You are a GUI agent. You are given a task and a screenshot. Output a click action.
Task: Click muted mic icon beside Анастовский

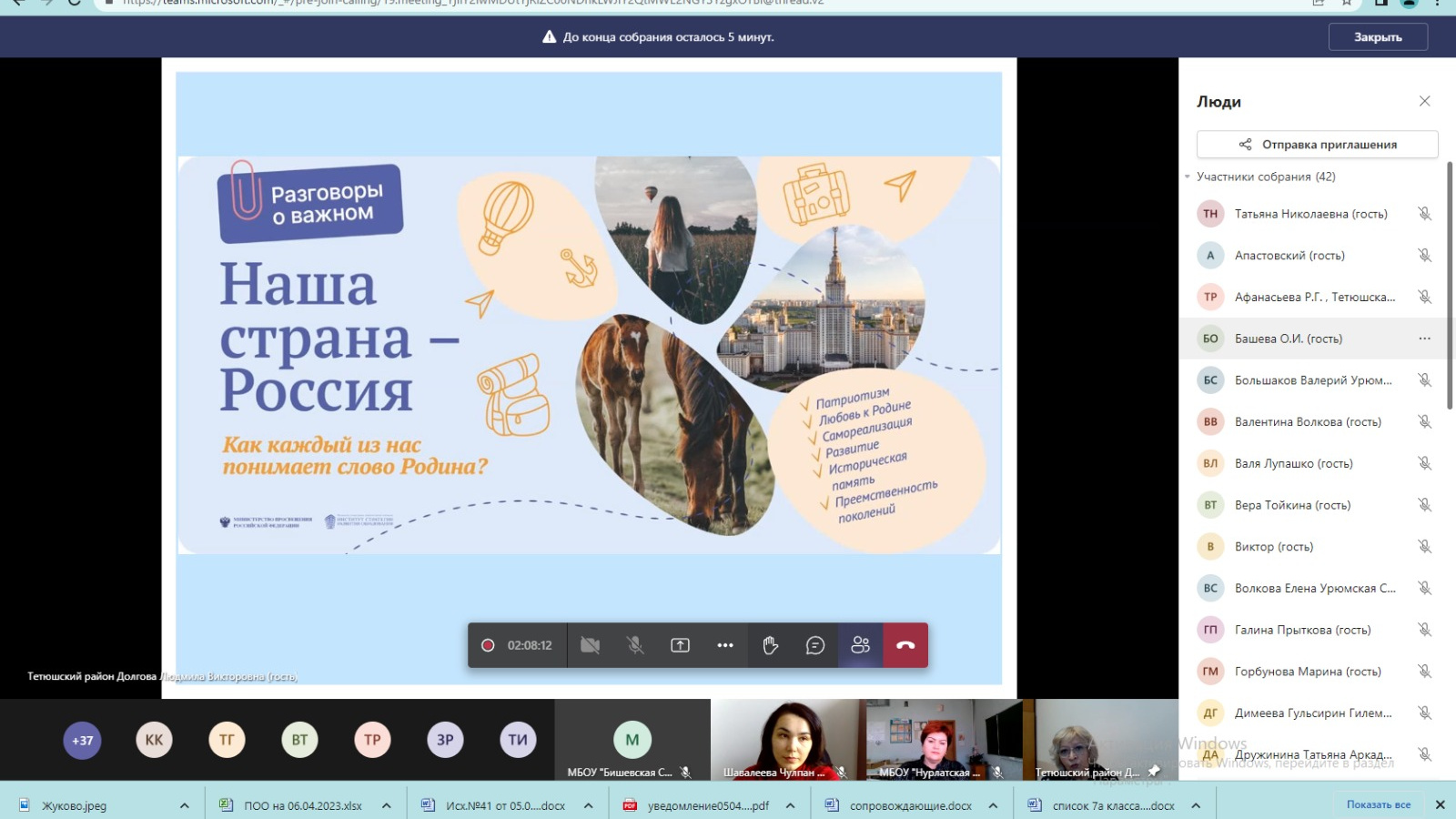click(1424, 256)
